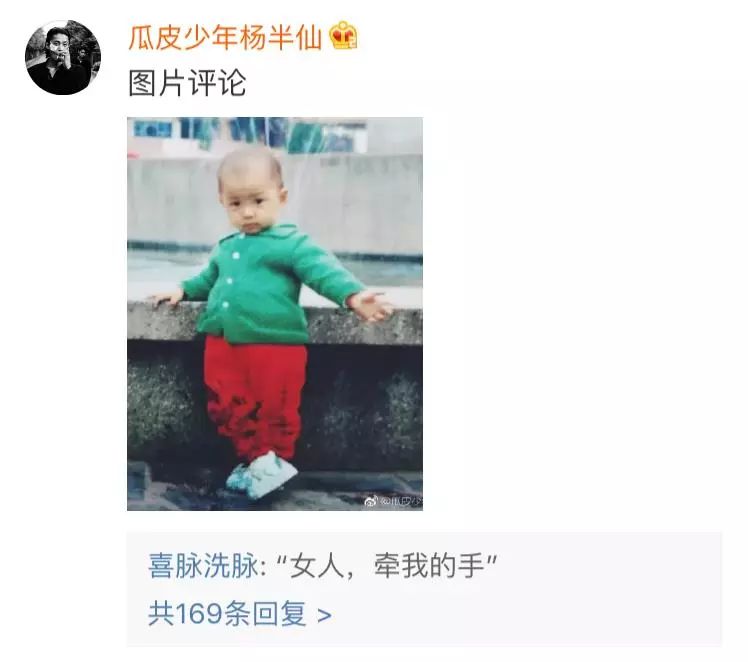Visit the 喜脉洗脉 commenter profile
748x662 pixels.
[204, 566]
